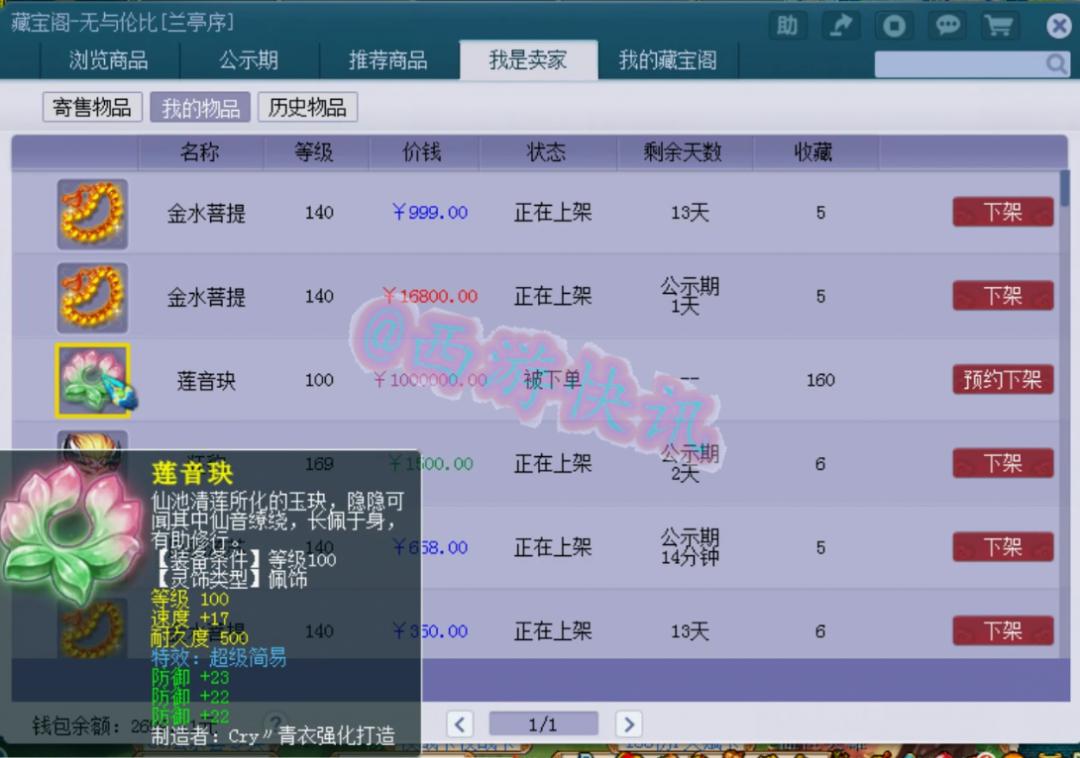Open the shopping cart icon
The height and width of the screenshot is (758, 1080).
click(x=999, y=26)
